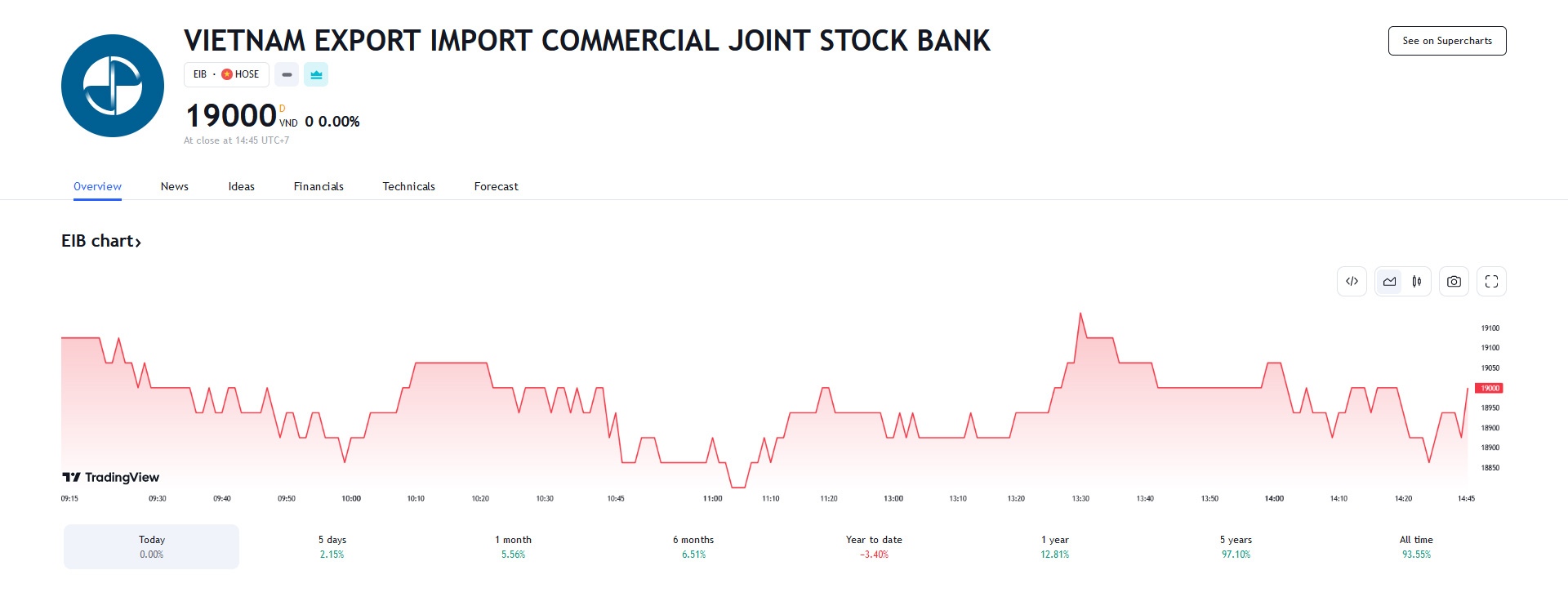Switch chart to area style

click(x=1389, y=282)
